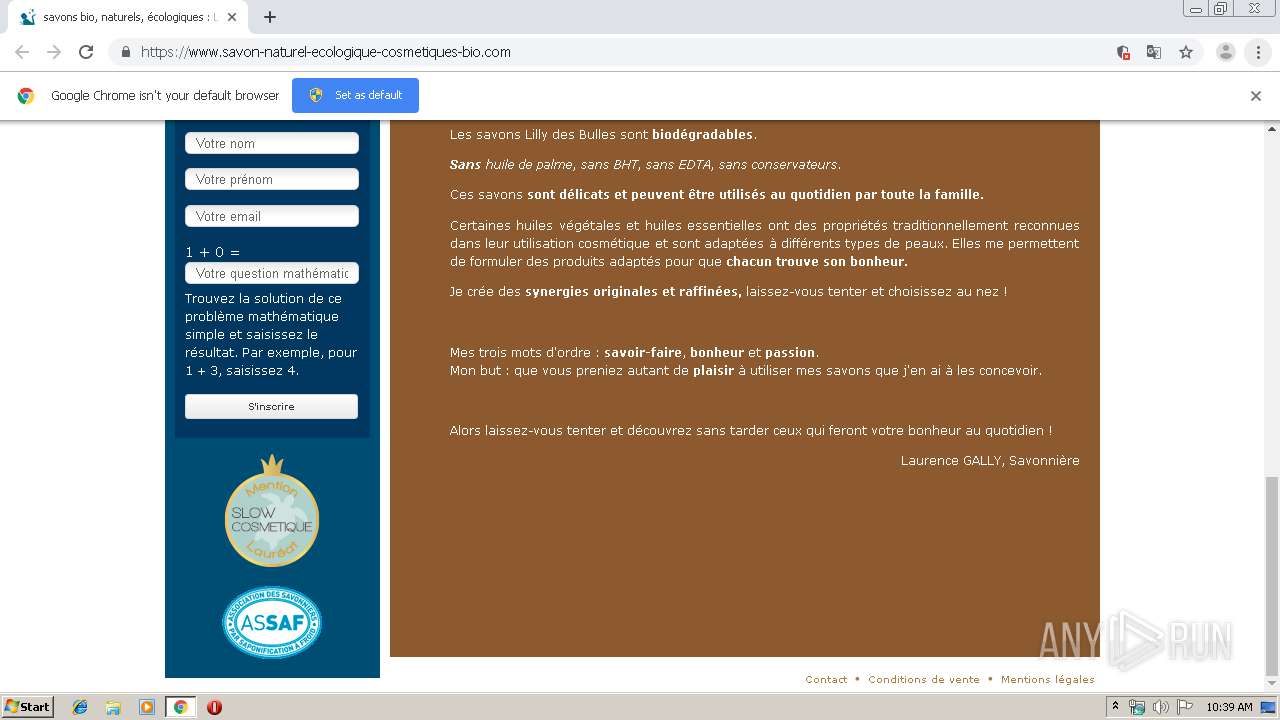Viewport: 1280px width, 720px height.
Task: Click the site security padlock icon
Action: pyautogui.click(x=125, y=52)
